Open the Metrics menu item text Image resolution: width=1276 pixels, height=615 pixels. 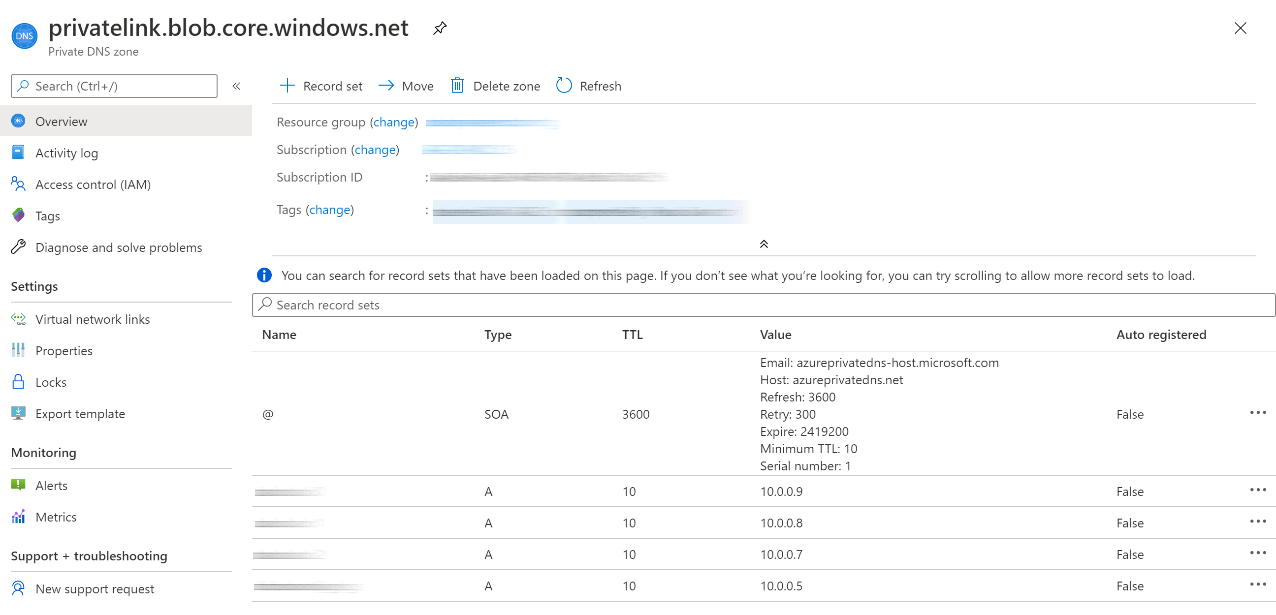pos(56,517)
